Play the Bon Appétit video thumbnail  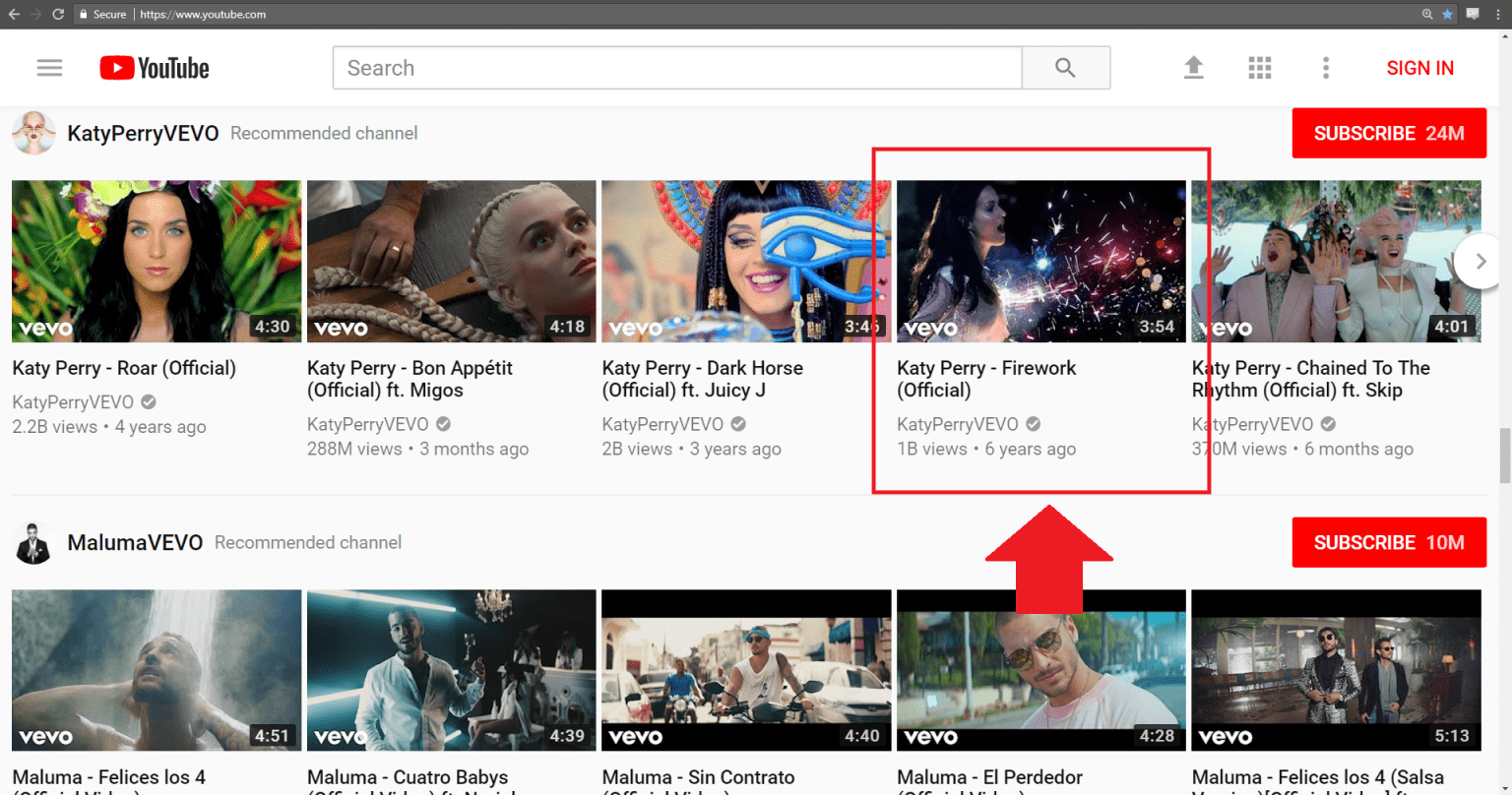(452, 261)
